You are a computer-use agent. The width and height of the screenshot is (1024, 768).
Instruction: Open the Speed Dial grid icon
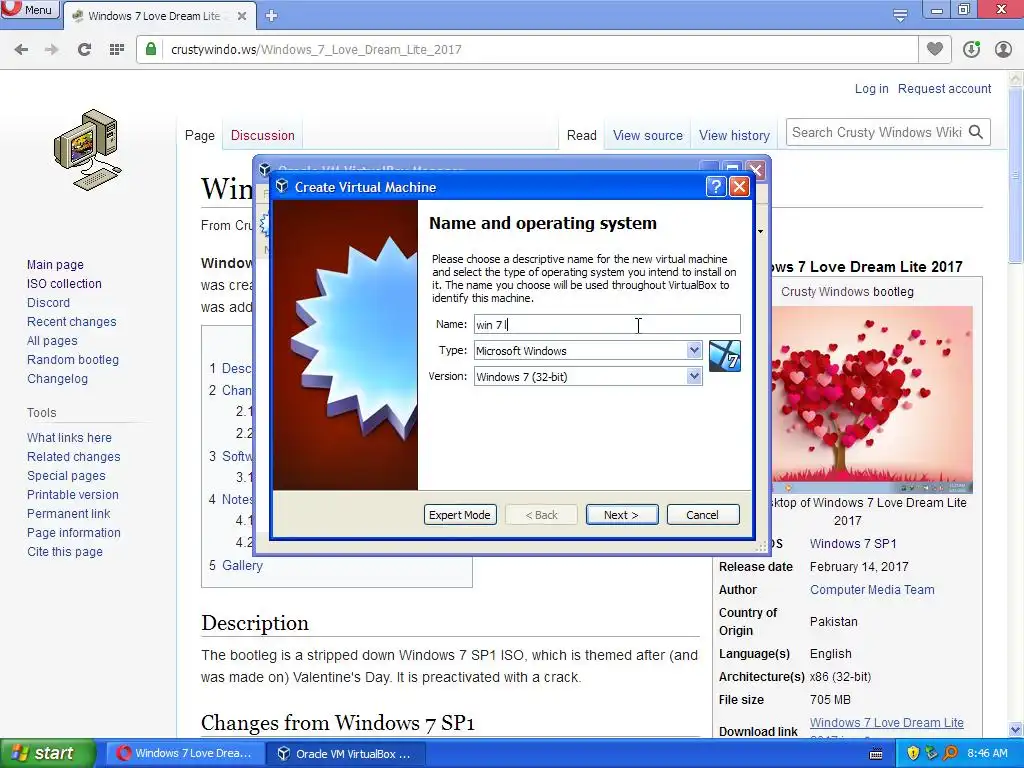[x=116, y=50]
